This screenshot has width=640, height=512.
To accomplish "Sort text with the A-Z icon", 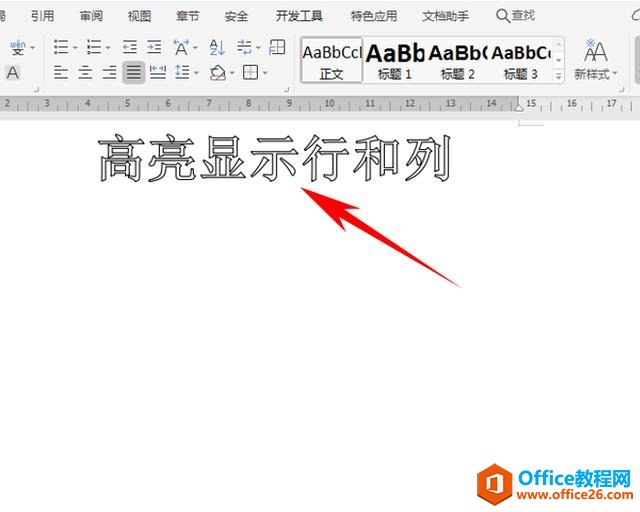I will [217, 47].
